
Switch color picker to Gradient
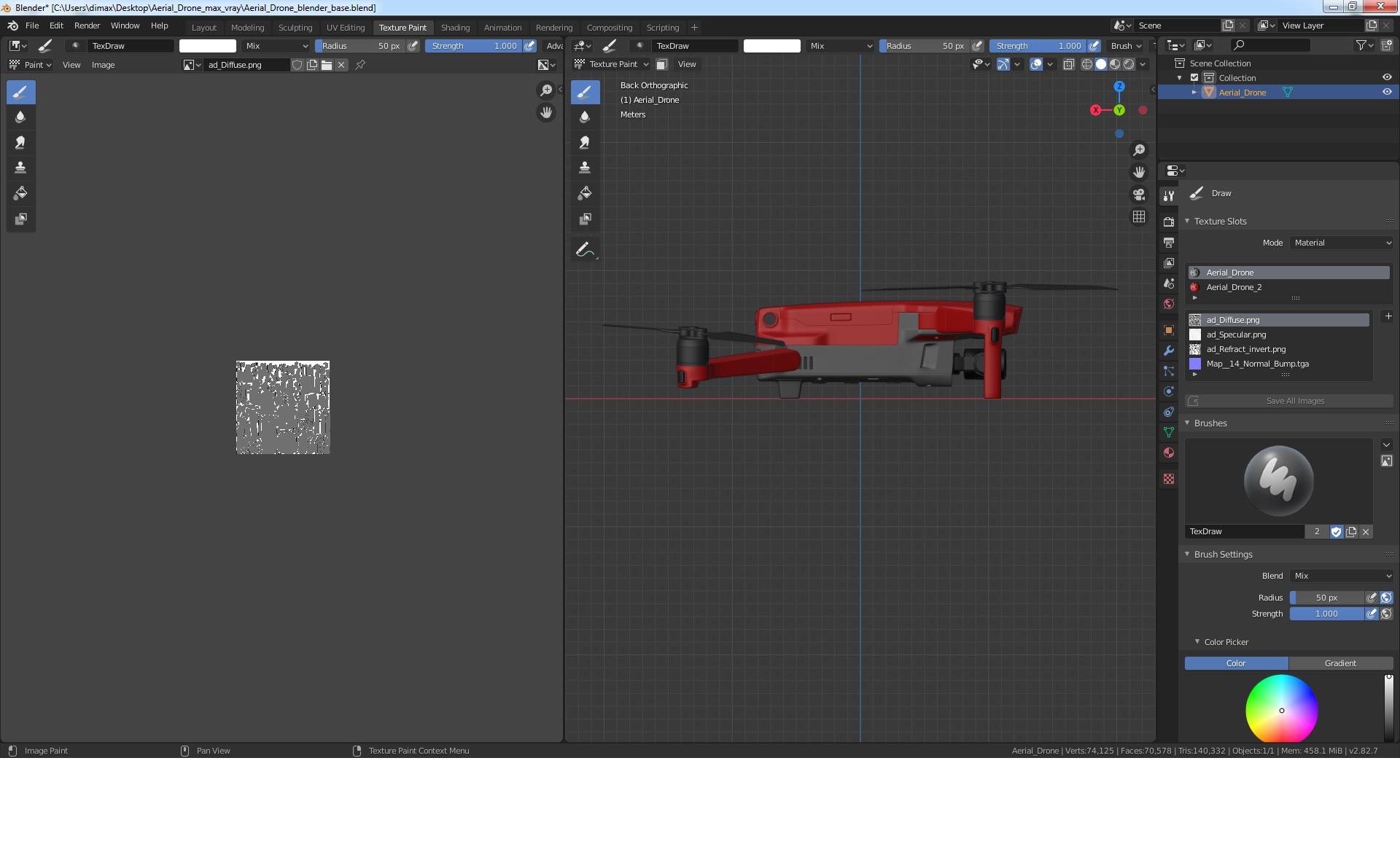1340,663
